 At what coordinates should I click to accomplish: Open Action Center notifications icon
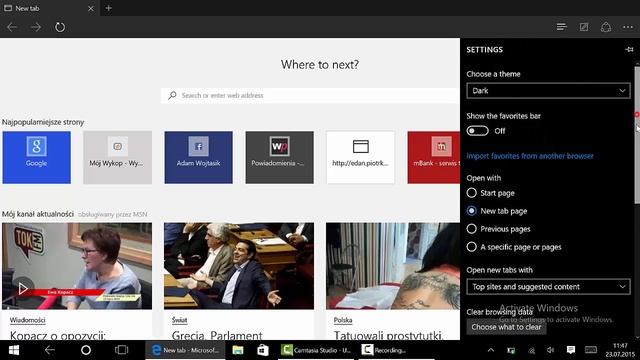point(571,350)
